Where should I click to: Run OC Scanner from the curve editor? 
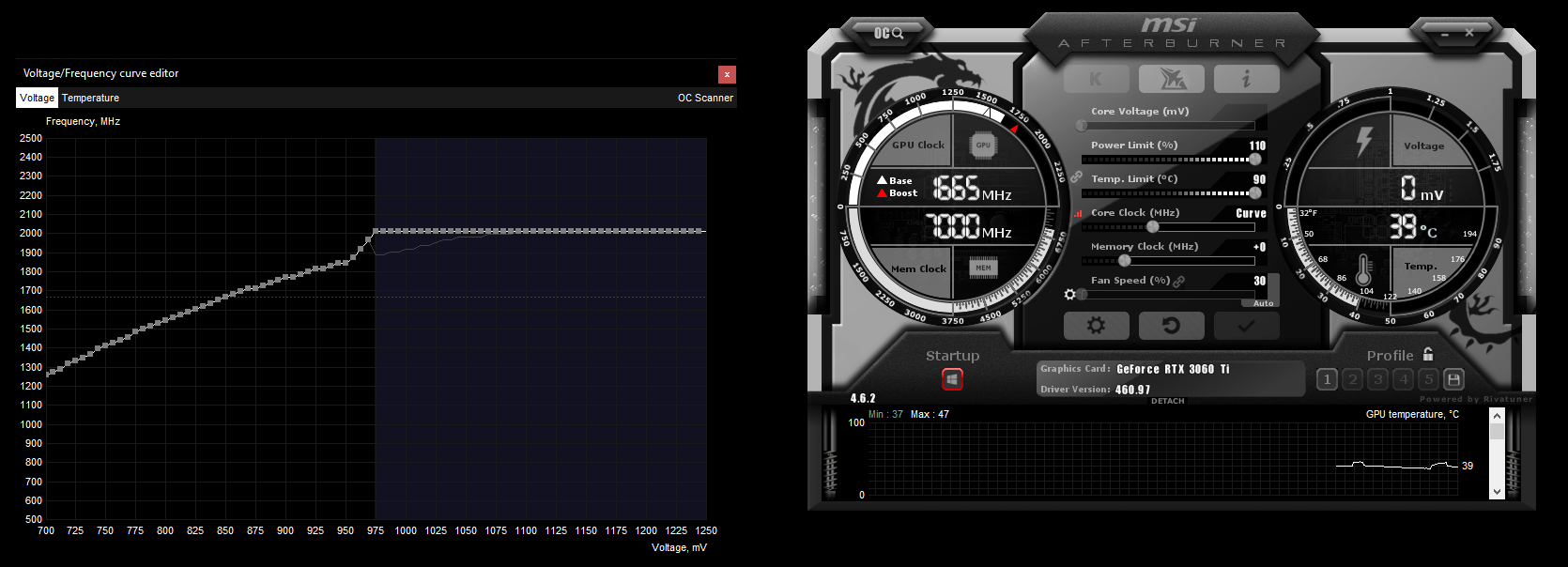[705, 98]
